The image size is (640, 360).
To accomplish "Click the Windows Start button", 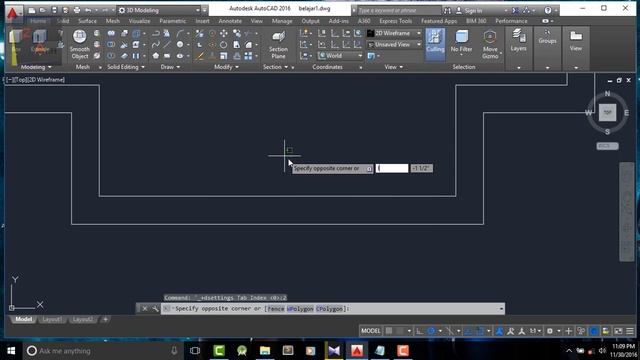I will coord(11,351).
